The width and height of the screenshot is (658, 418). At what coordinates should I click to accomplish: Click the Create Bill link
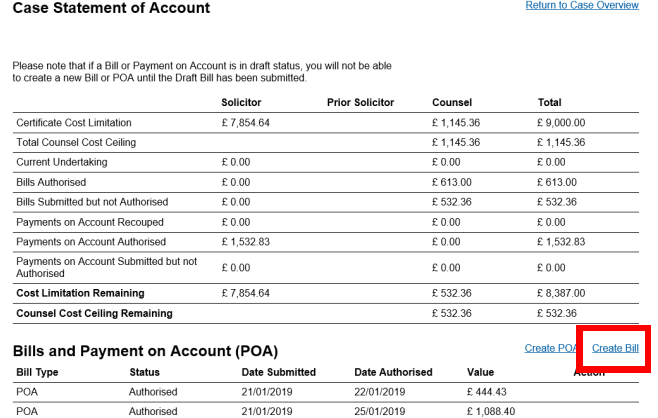615,348
